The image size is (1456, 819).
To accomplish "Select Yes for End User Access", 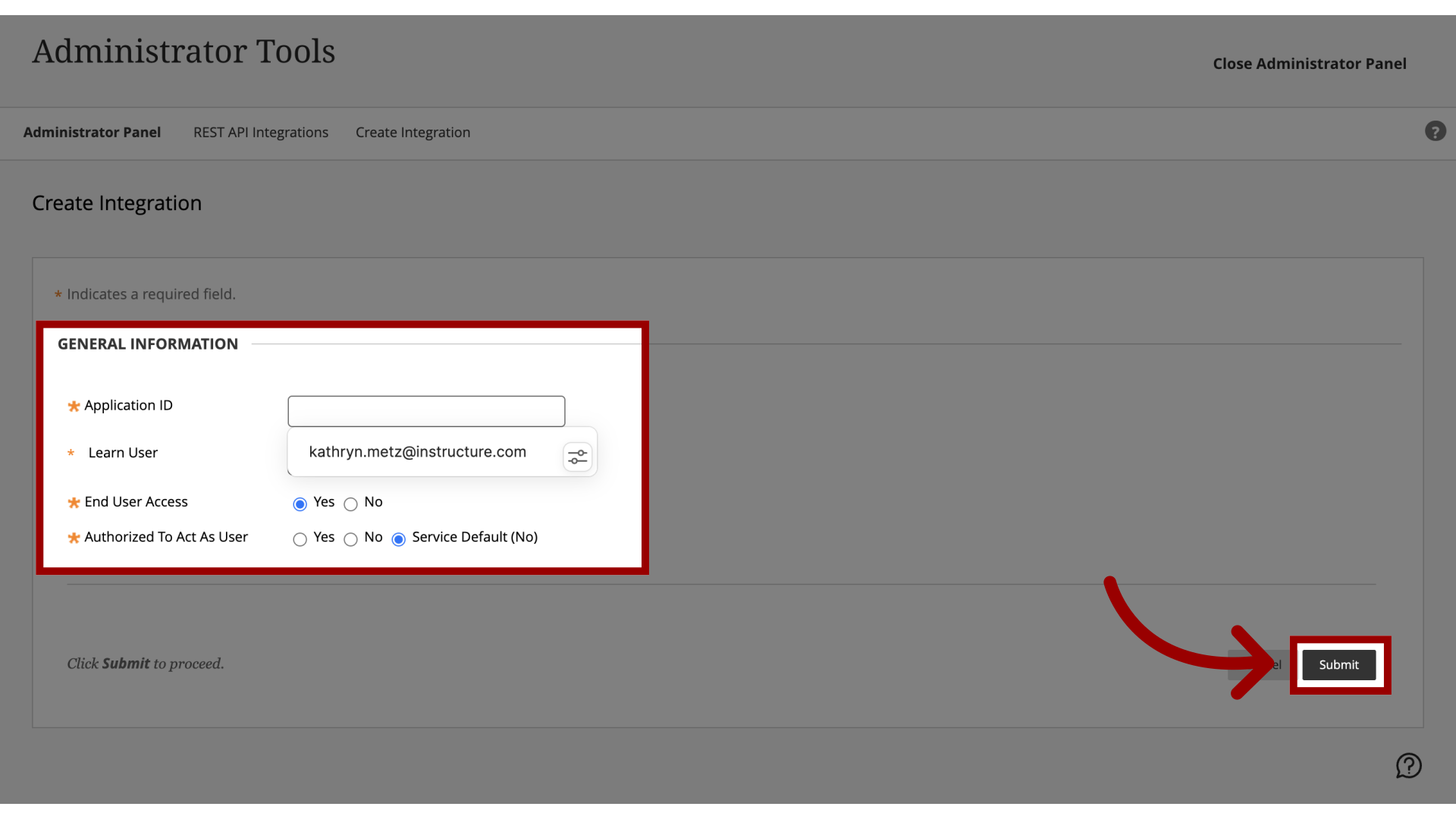I will click(x=300, y=504).
